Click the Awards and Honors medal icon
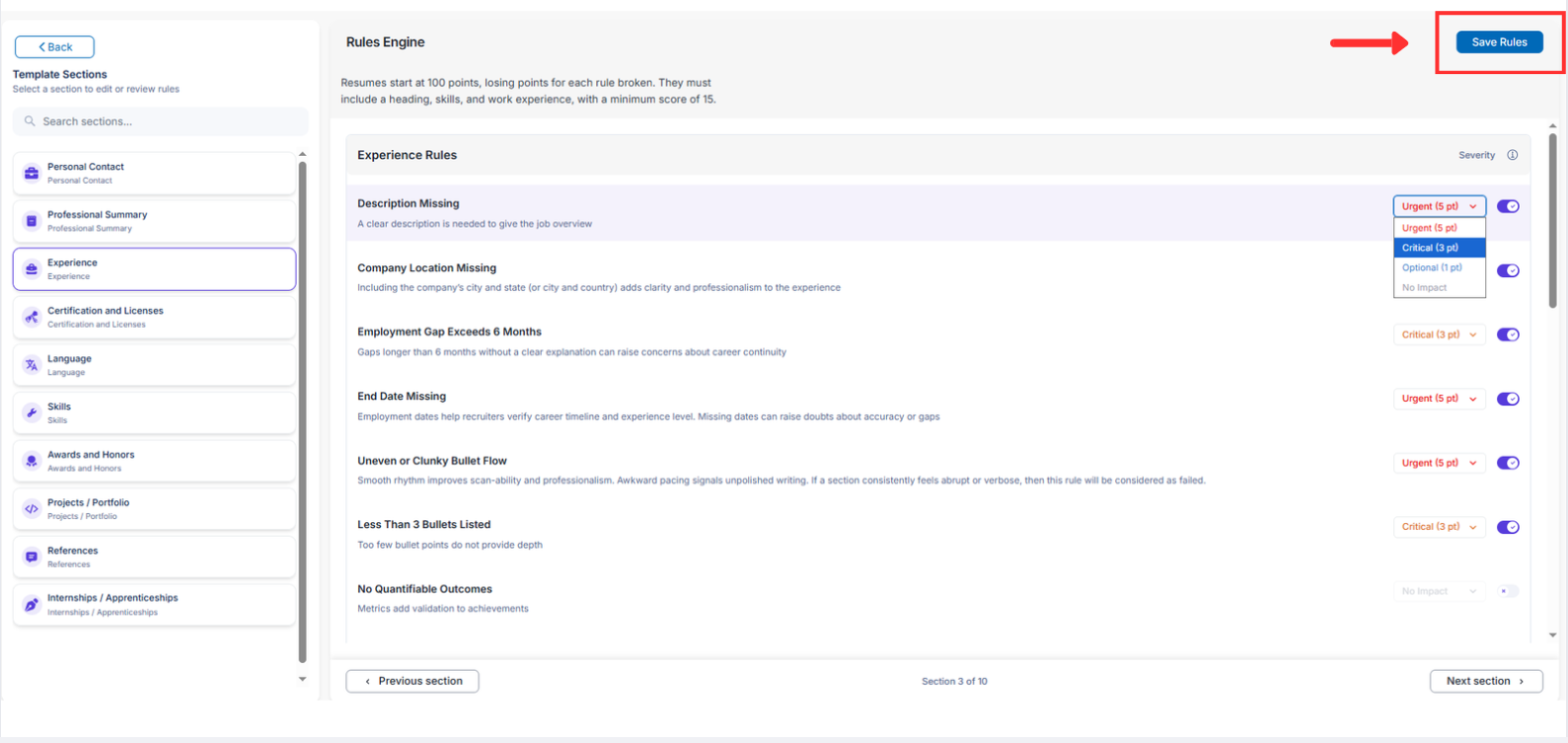1568x743 pixels. coord(32,461)
